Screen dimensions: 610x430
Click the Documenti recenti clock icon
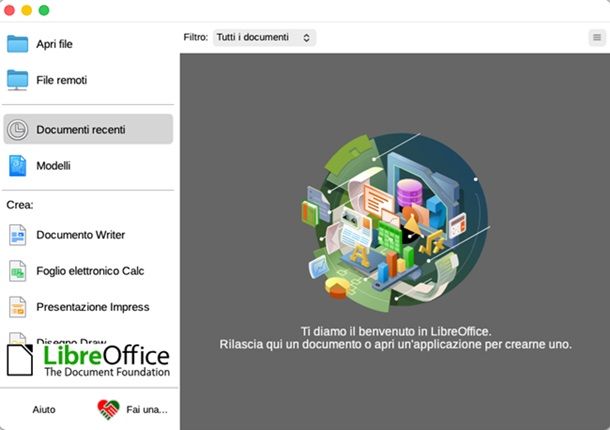(18, 130)
